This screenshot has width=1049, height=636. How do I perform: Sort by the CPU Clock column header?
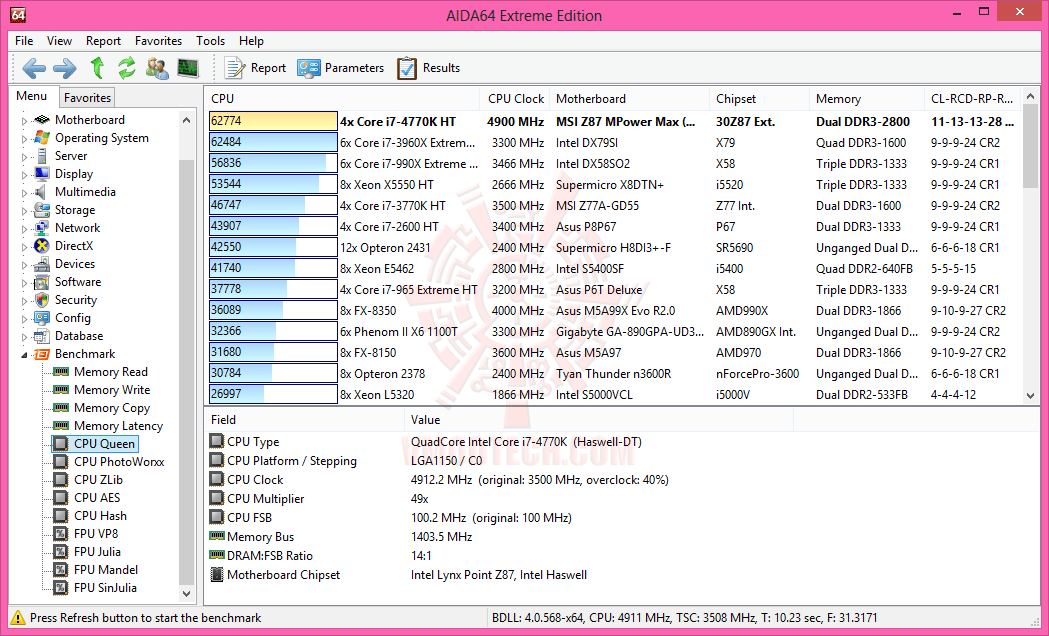click(x=515, y=99)
